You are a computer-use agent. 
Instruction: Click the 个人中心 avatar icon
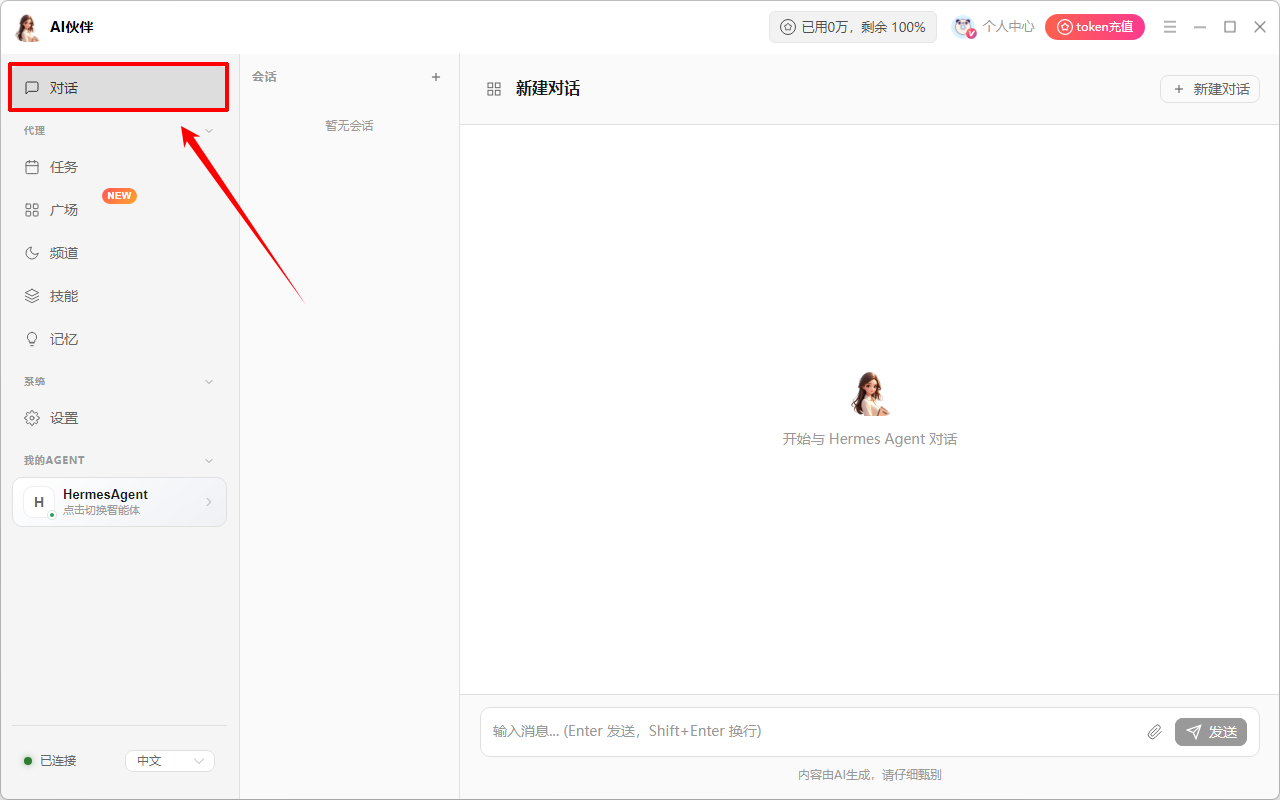tap(964, 27)
